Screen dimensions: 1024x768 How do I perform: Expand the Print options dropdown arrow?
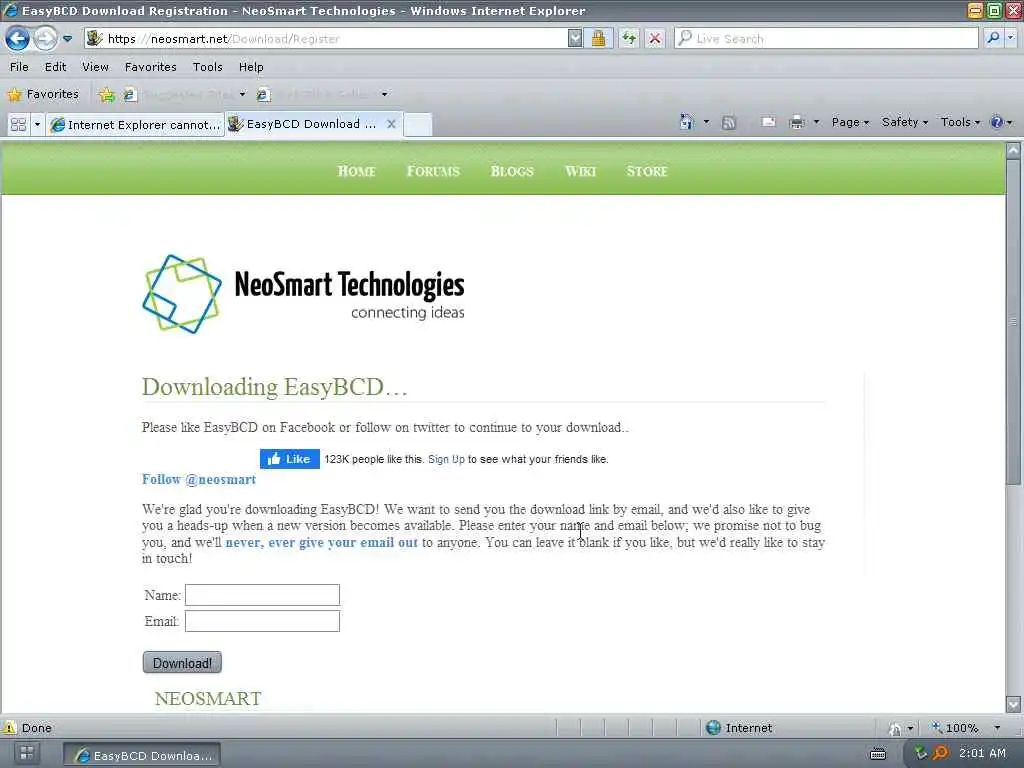pos(816,121)
